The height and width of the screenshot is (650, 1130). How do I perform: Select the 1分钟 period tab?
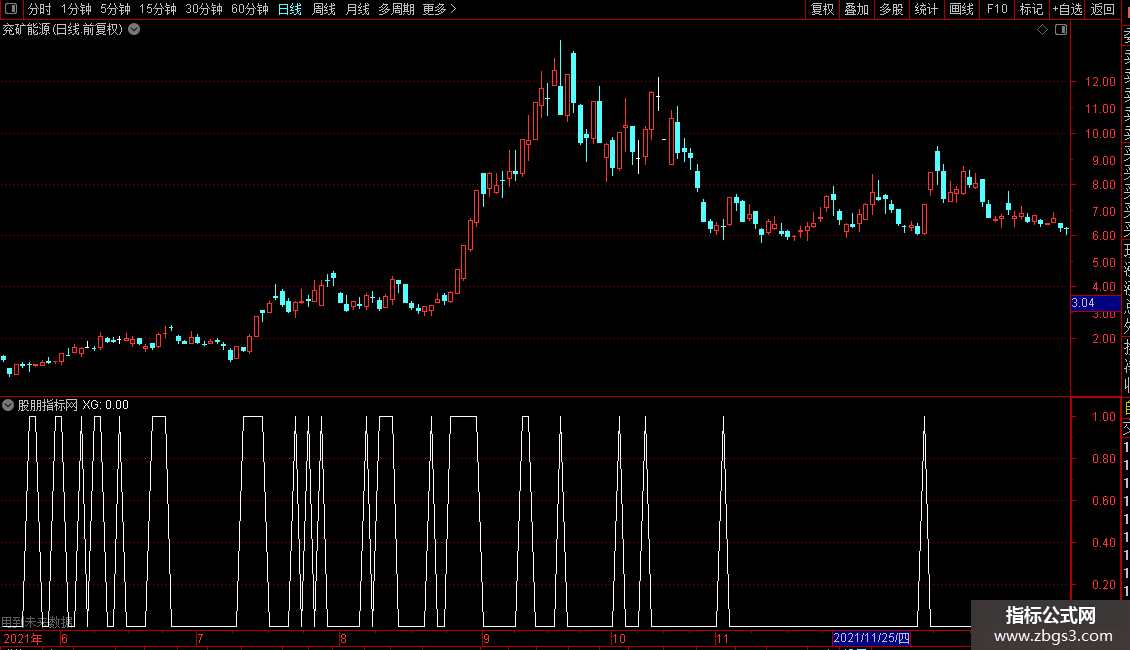tap(76, 9)
